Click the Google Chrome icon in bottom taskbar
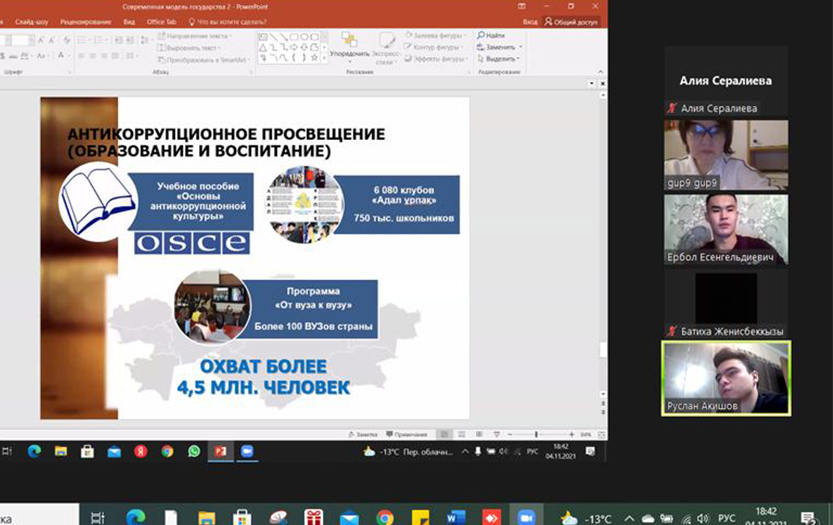 pyautogui.click(x=385, y=518)
